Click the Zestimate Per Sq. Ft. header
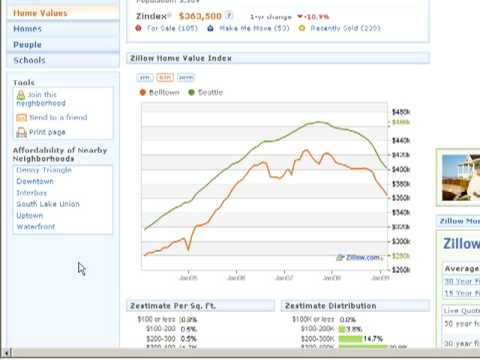The width and height of the screenshot is (480, 360). tap(201, 306)
